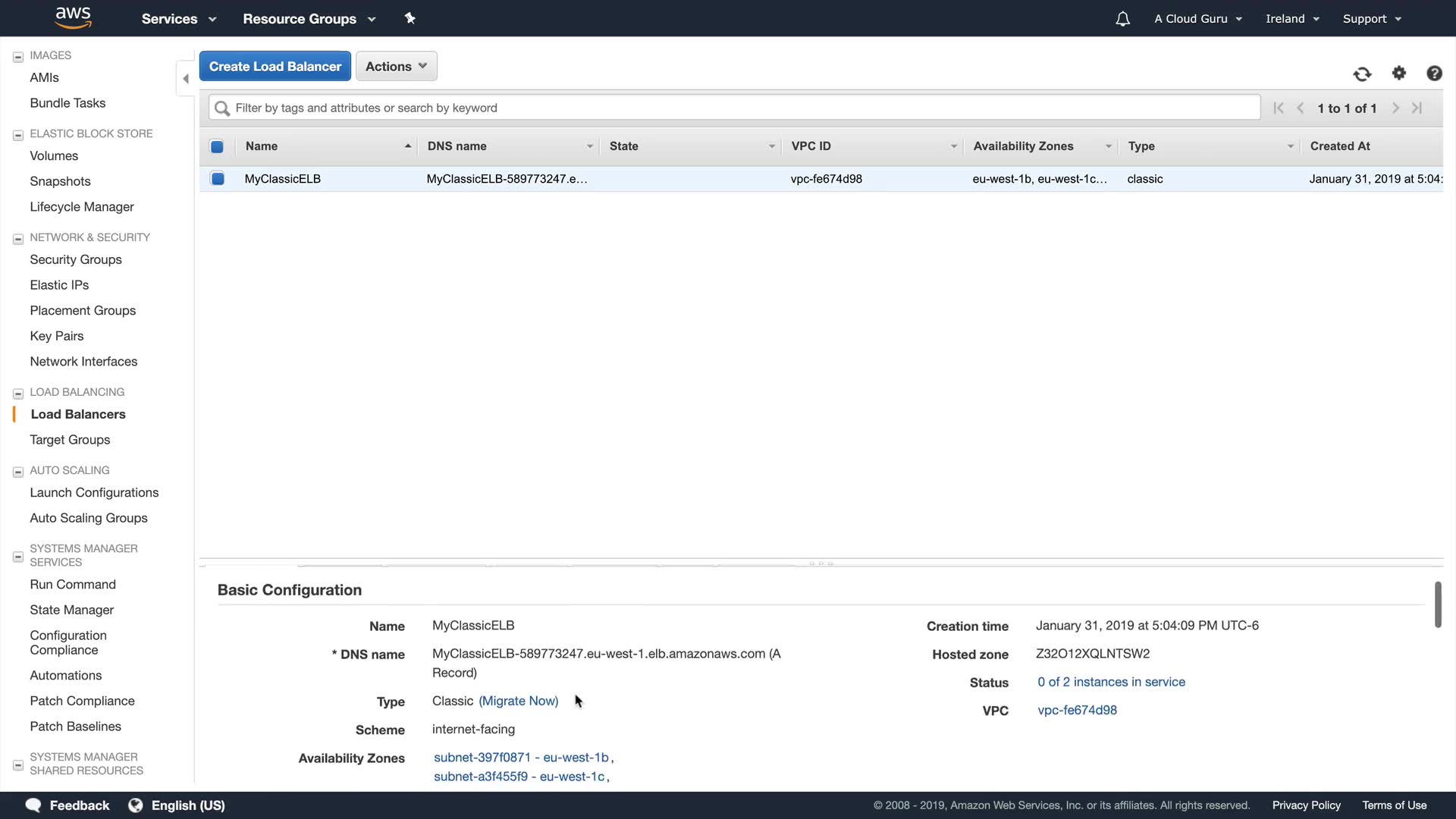Click the filter search input field
Viewport: 1456px width, 819px height.
pyautogui.click(x=734, y=108)
